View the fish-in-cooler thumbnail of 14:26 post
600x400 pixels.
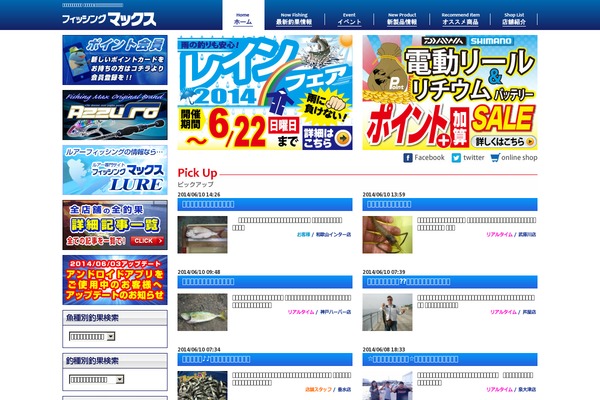(x=202, y=235)
